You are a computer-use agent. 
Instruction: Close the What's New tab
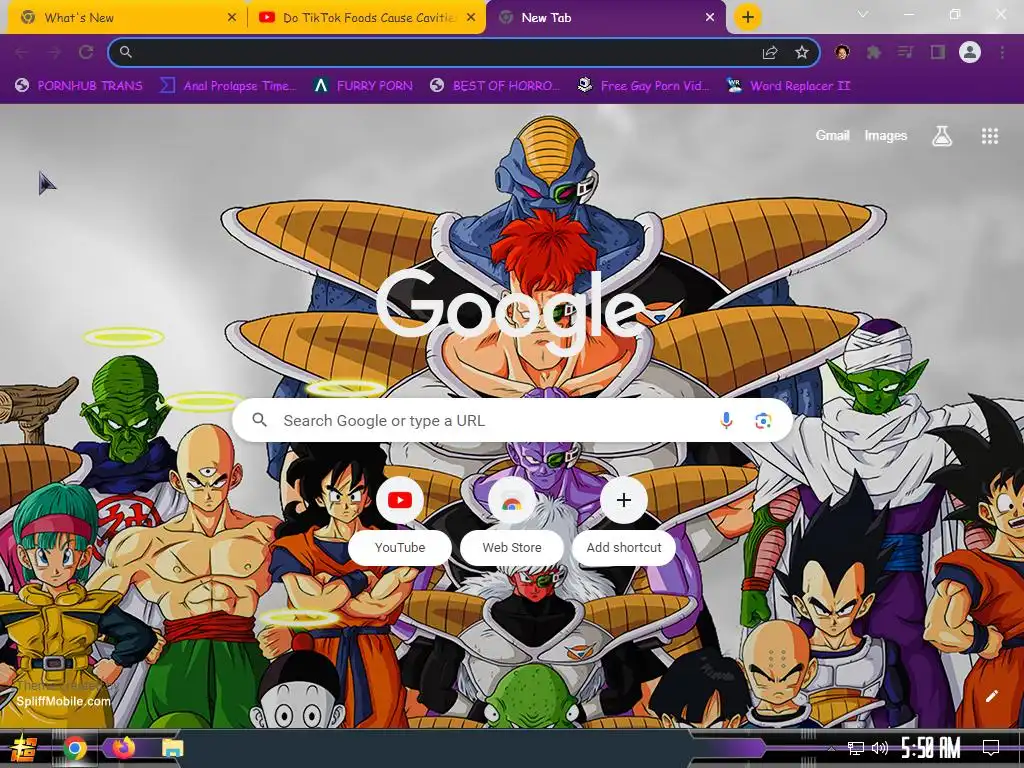point(232,18)
